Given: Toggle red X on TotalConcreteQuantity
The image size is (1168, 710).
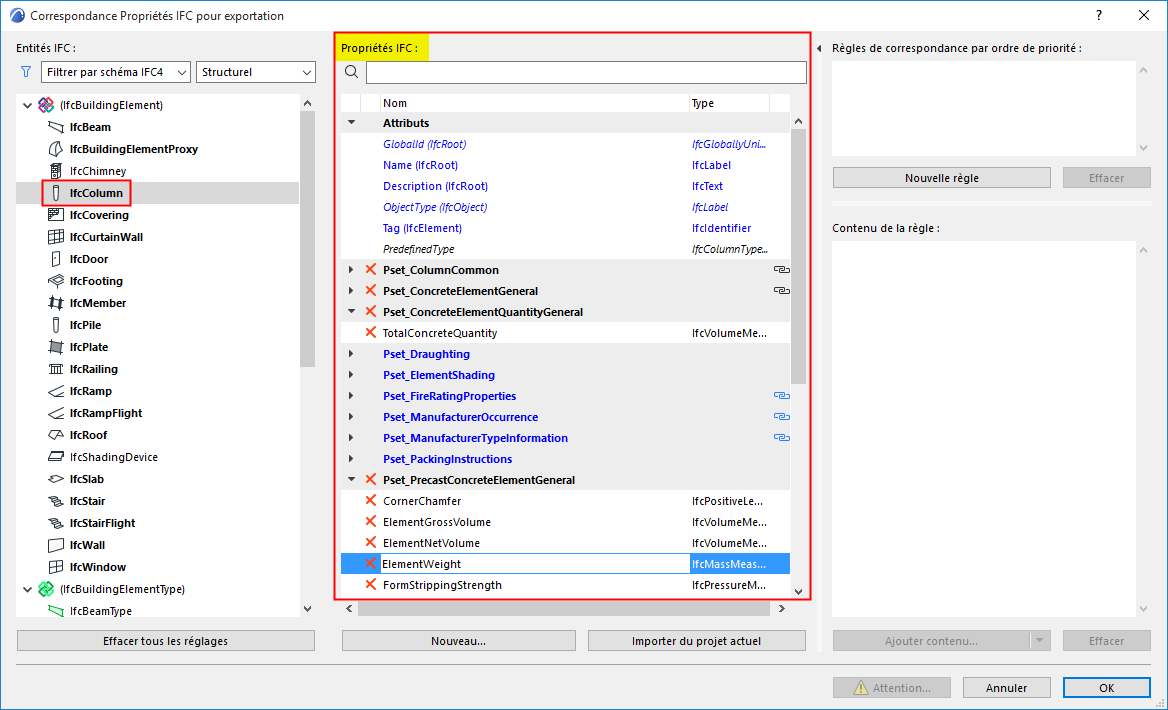Looking at the screenshot, I should (371, 332).
